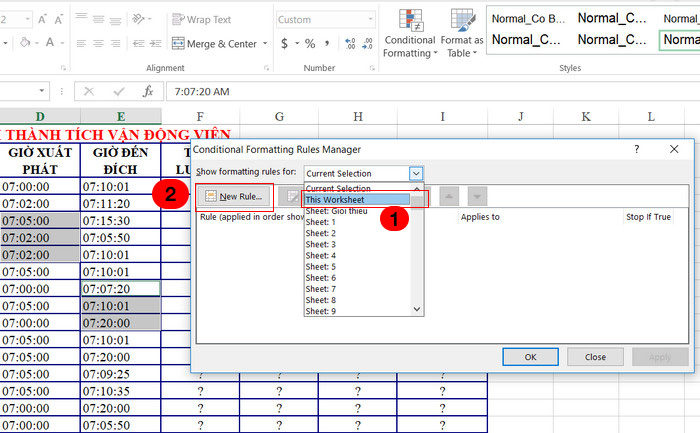This screenshot has height=433, width=700.
Task: Click the Orientation text angle icon
Action: [138, 19]
